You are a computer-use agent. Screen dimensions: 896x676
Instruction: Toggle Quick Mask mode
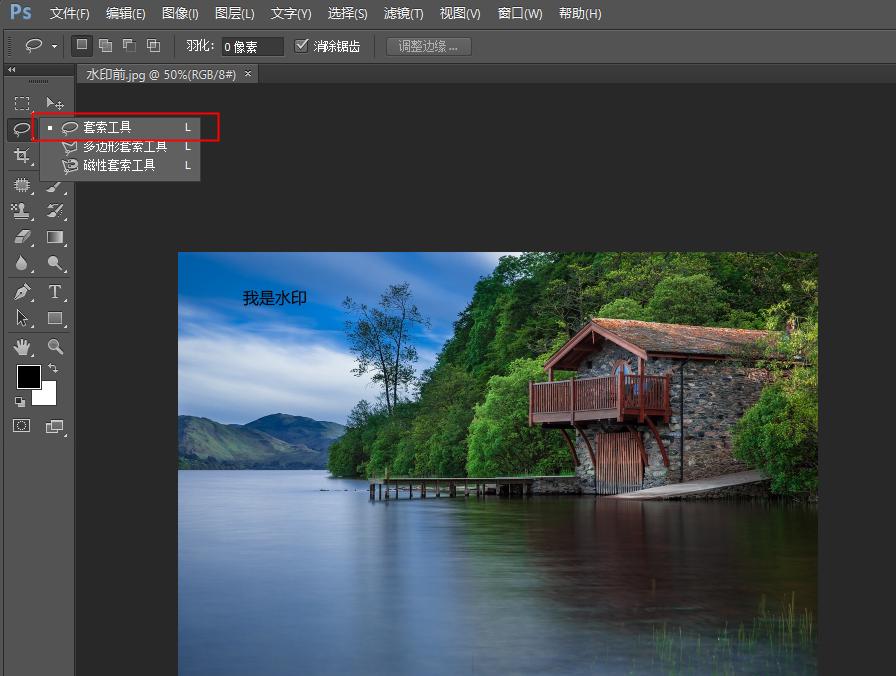point(22,426)
